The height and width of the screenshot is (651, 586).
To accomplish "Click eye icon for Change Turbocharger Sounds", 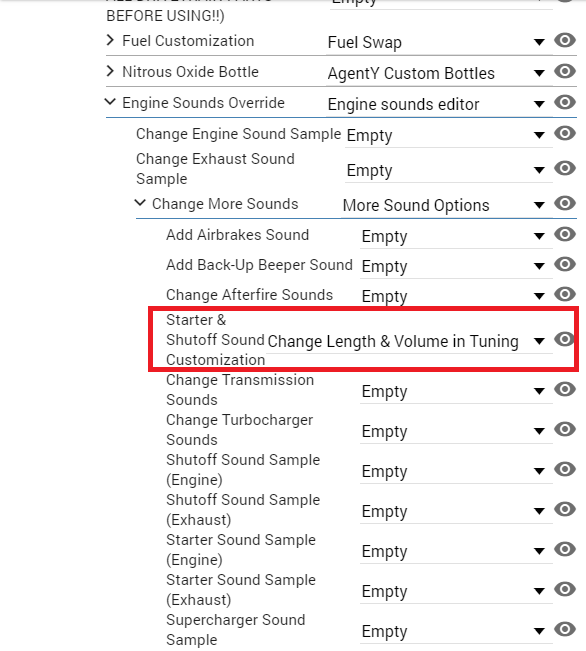I will pyautogui.click(x=565, y=429).
